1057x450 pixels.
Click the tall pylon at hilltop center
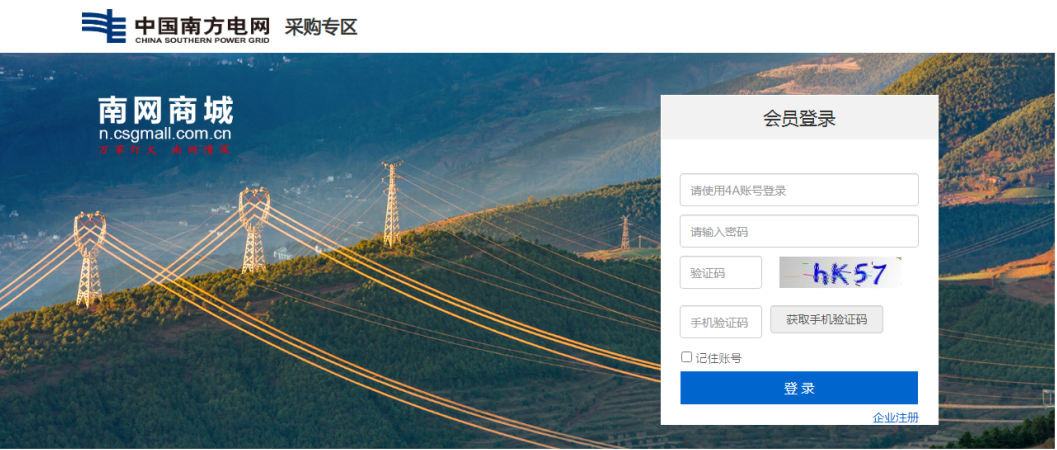tap(392, 204)
